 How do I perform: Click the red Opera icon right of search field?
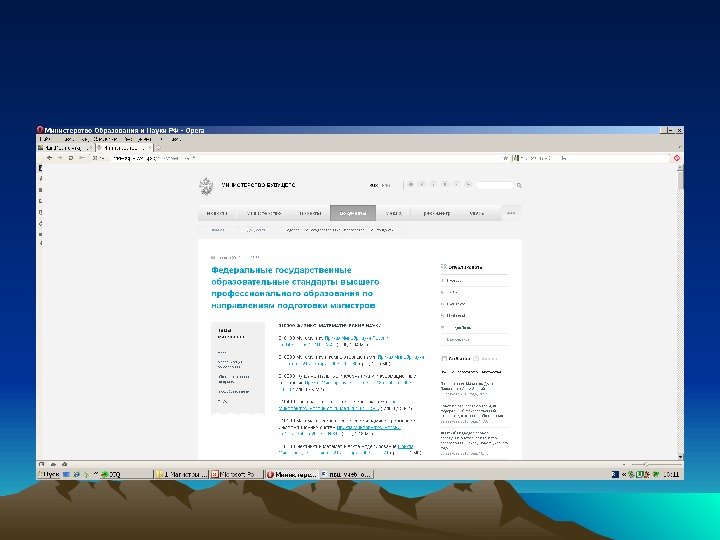[x=677, y=158]
